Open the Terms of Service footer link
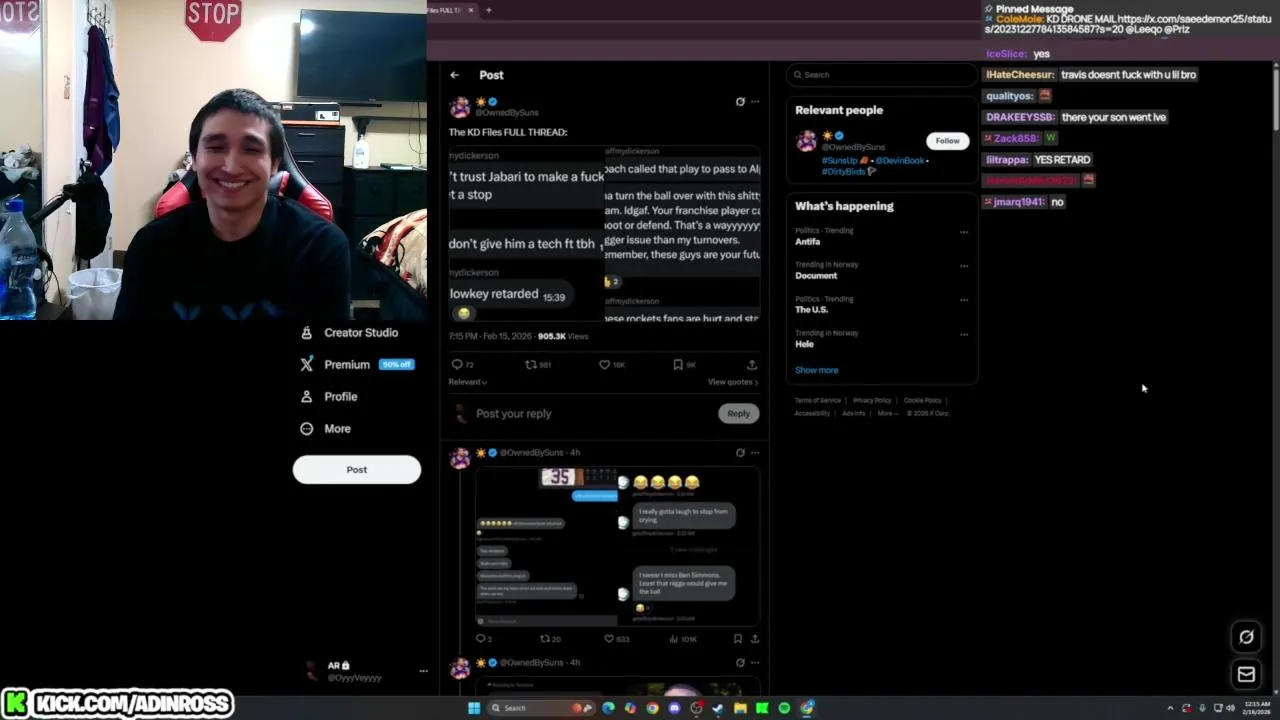 (x=818, y=401)
